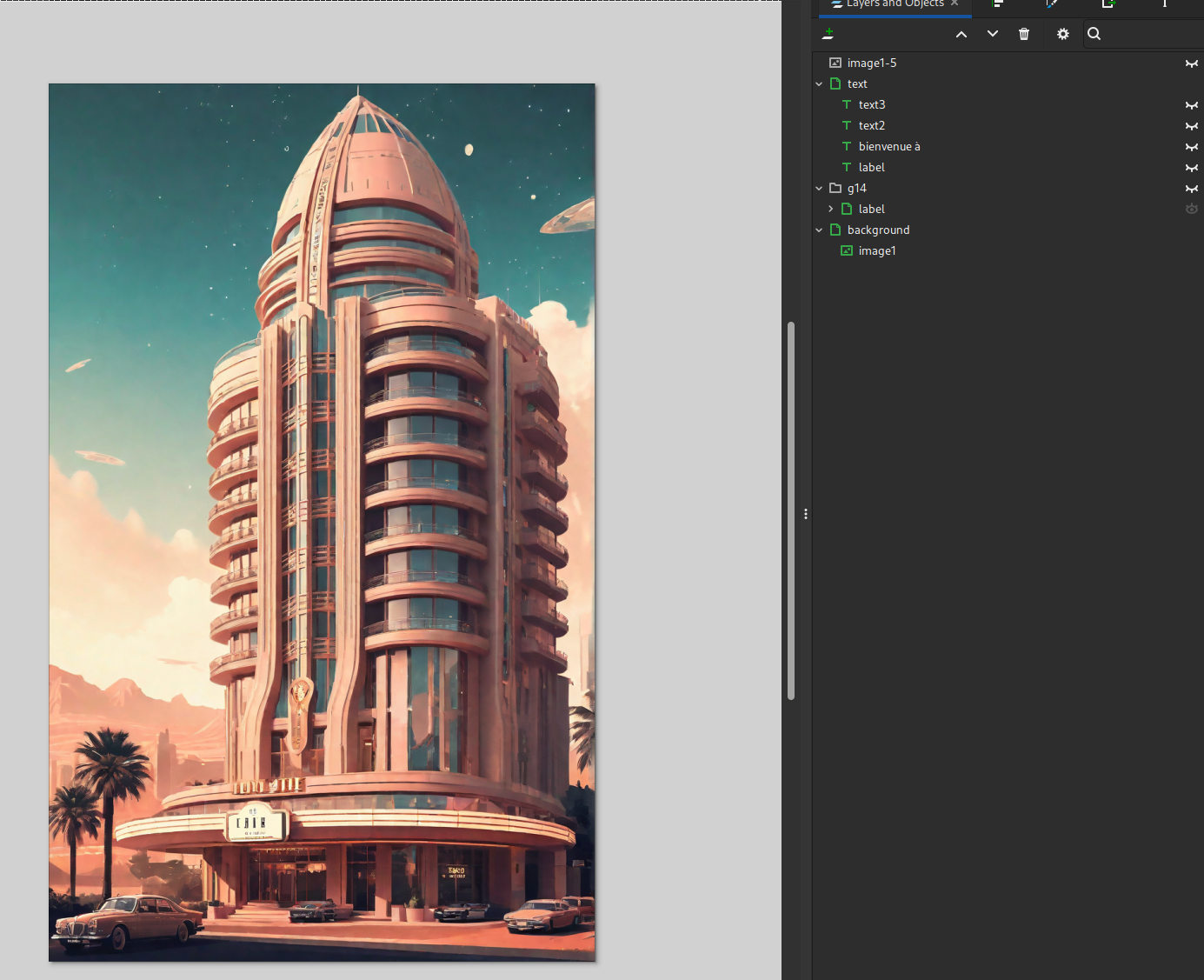The width and height of the screenshot is (1204, 980).
Task: Select image1 in the background layer
Action: point(876,251)
